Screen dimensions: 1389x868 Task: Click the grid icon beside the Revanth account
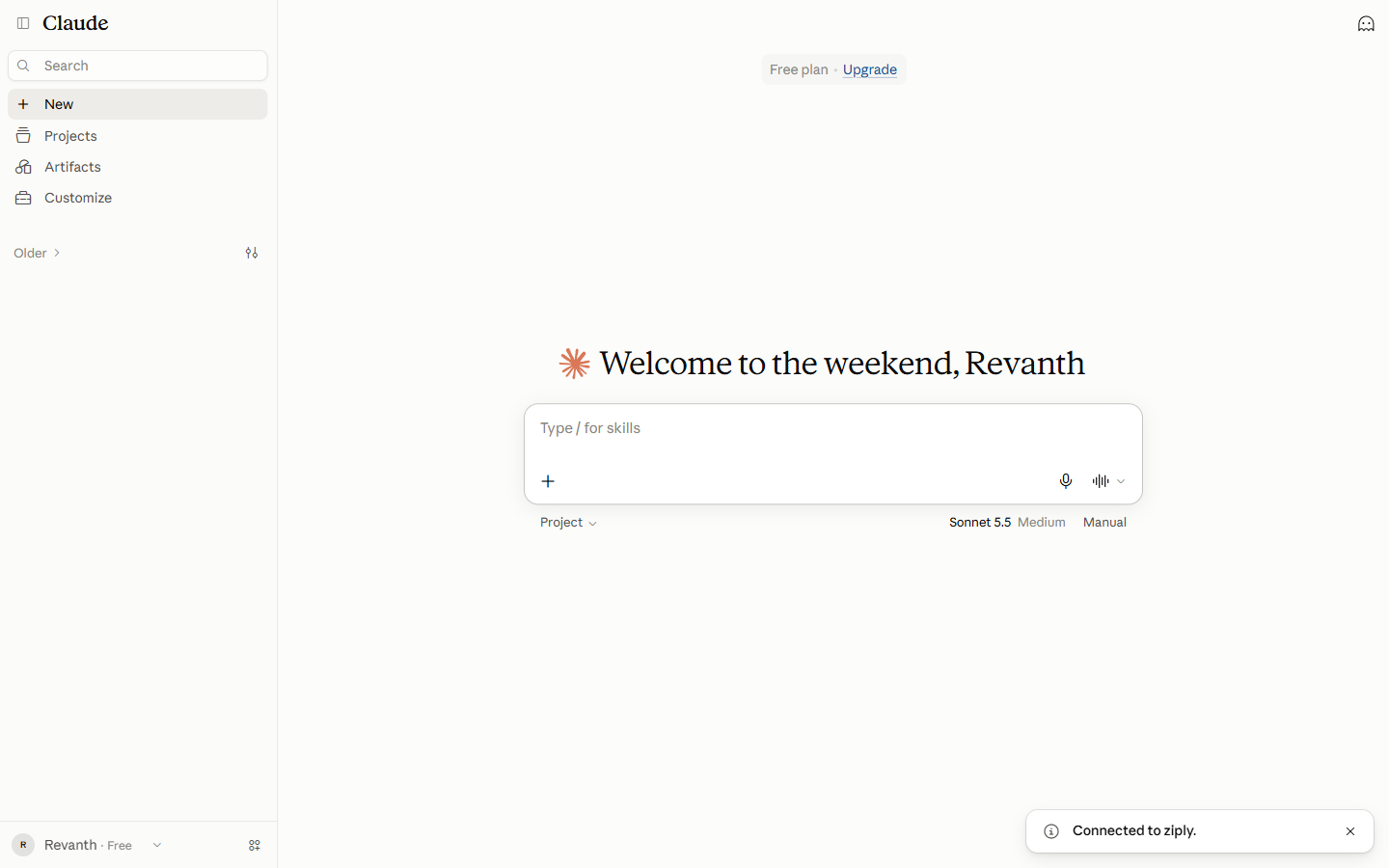pos(255,845)
